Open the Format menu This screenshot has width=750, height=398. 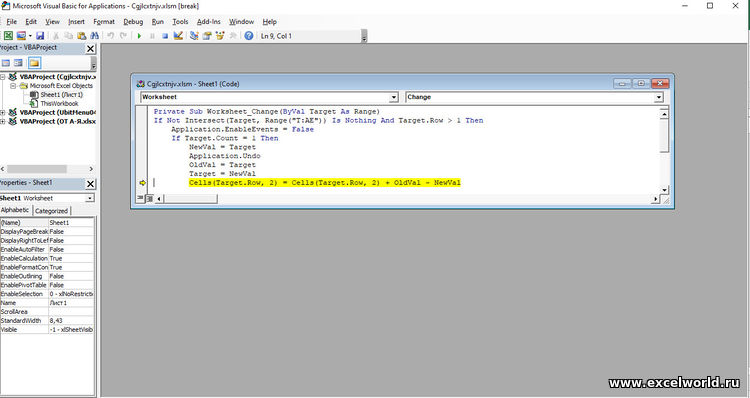pyautogui.click(x=104, y=22)
